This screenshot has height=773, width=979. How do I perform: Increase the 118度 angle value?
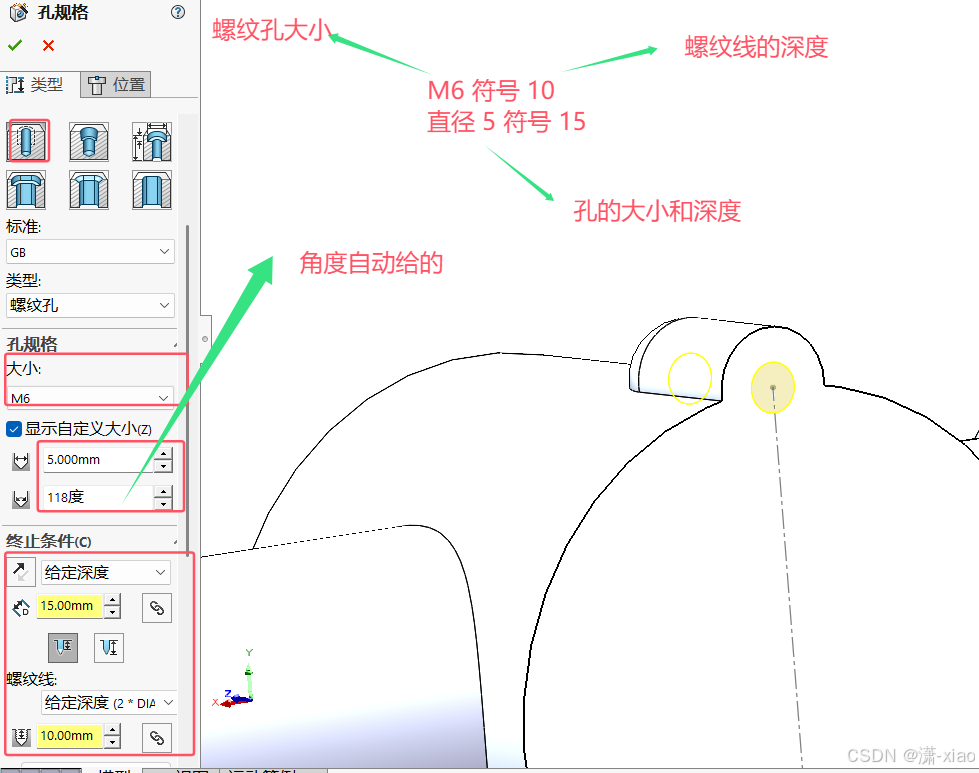pos(163,491)
